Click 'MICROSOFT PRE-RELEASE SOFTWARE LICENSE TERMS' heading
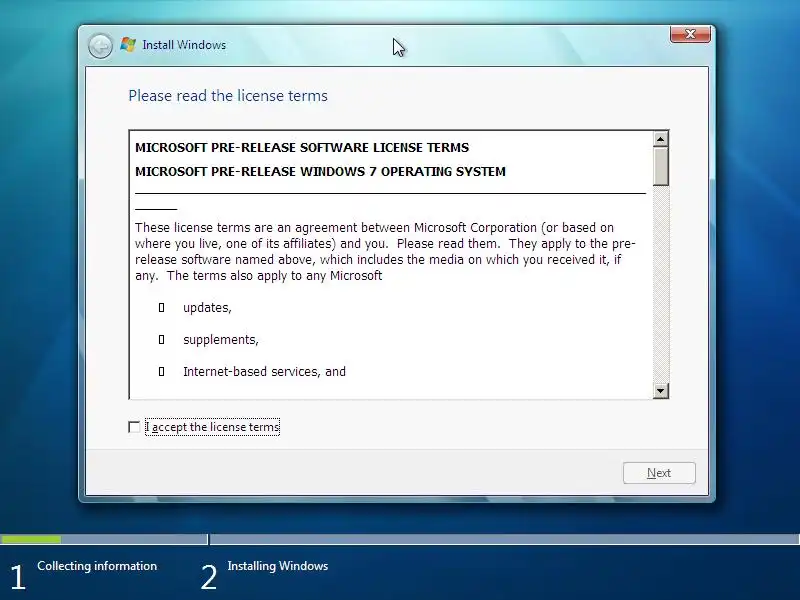The image size is (800, 600). pyautogui.click(x=302, y=147)
